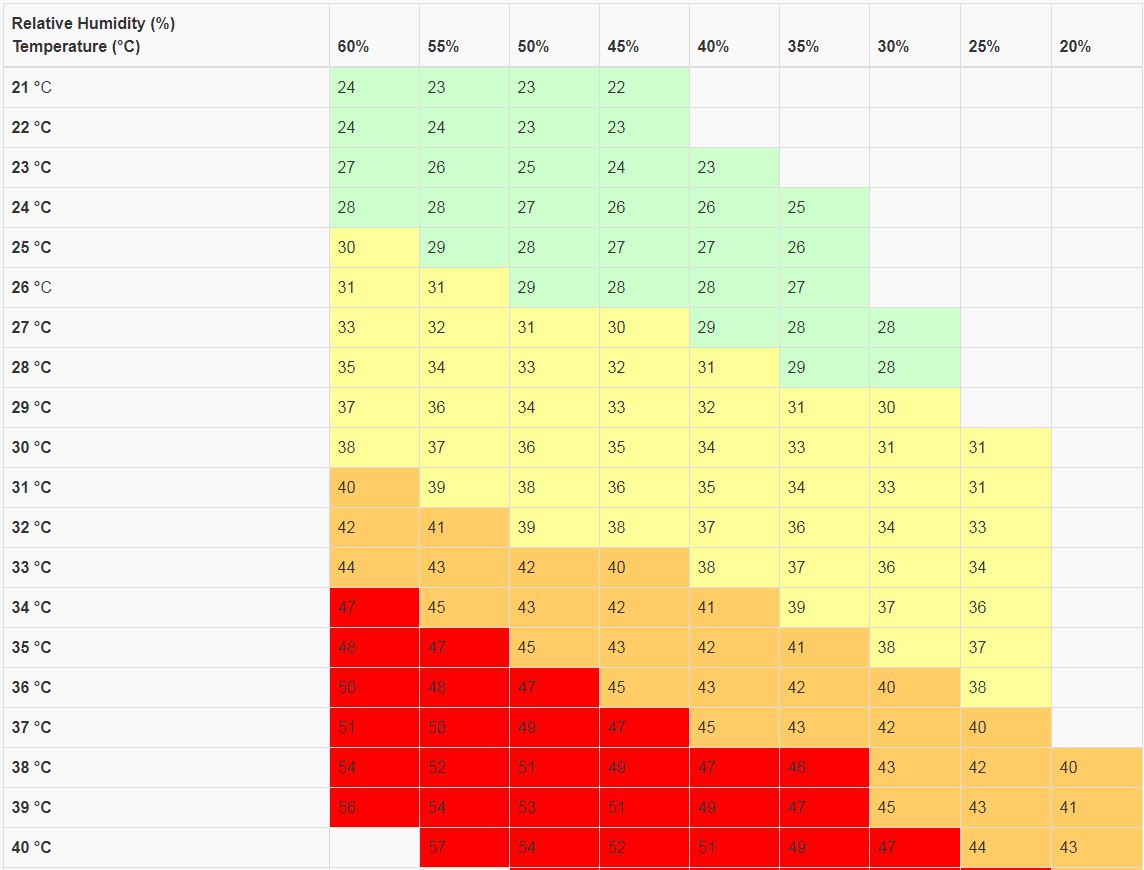Select the yellow cell at 30 °C and 25%
This screenshot has width=1144, height=870.
click(x=1004, y=448)
